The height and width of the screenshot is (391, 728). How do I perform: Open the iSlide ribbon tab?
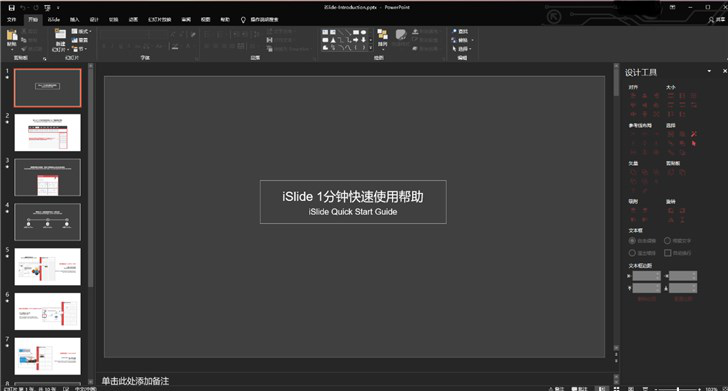pos(54,20)
